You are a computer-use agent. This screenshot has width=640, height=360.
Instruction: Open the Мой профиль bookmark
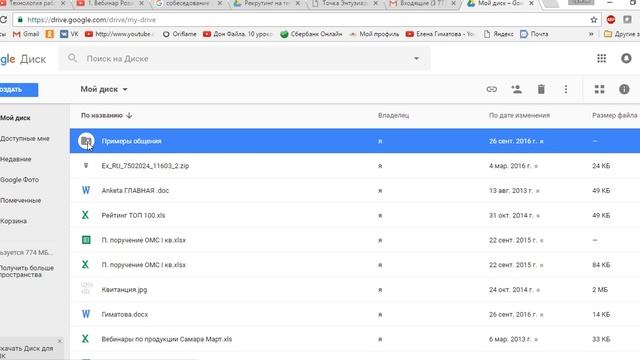pyautogui.click(x=374, y=34)
